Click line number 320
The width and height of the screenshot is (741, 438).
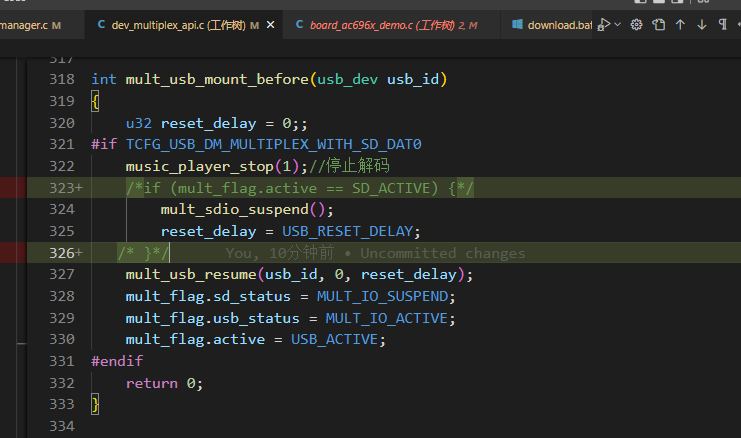point(62,123)
